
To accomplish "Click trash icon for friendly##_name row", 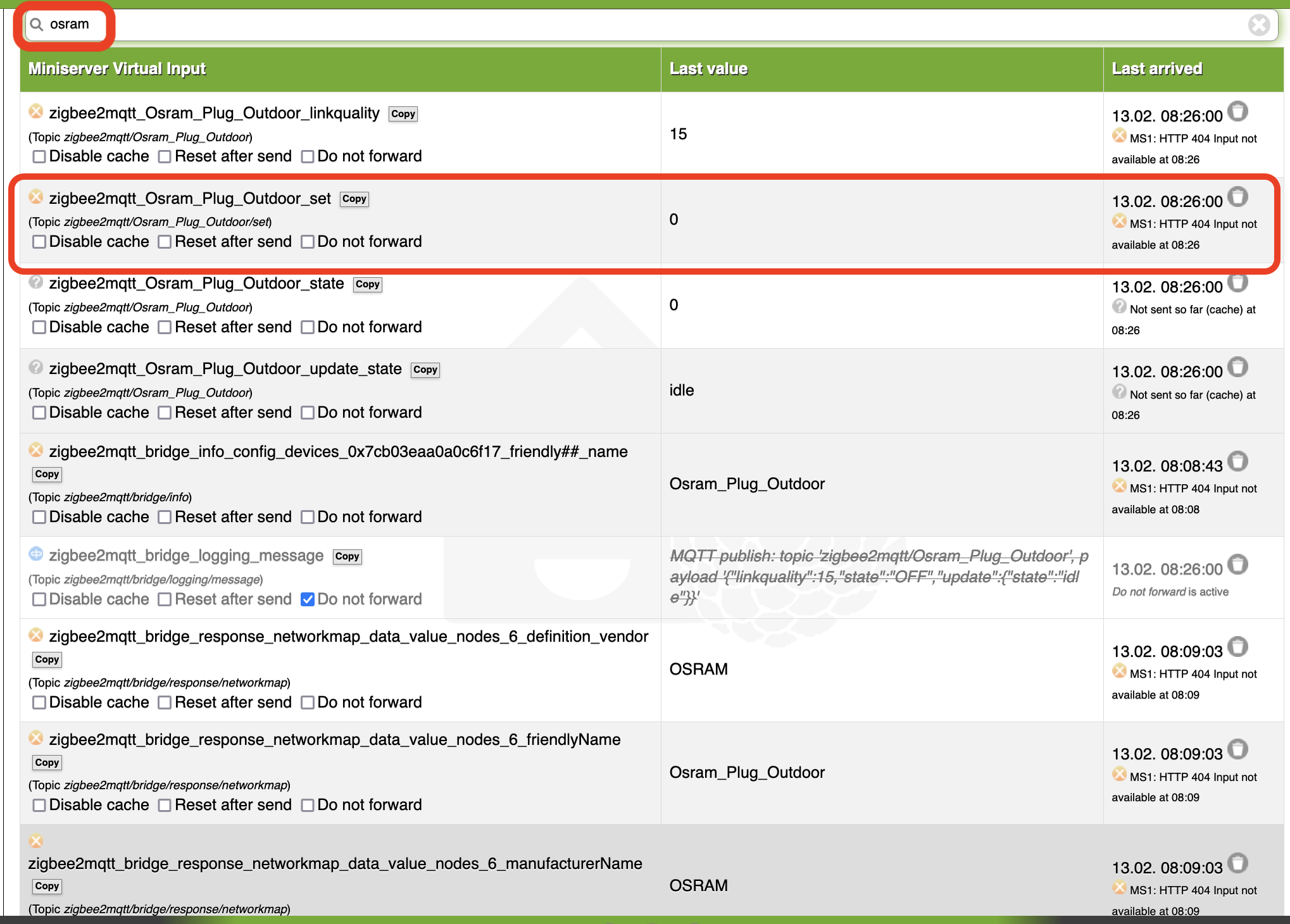I will [1237, 461].
